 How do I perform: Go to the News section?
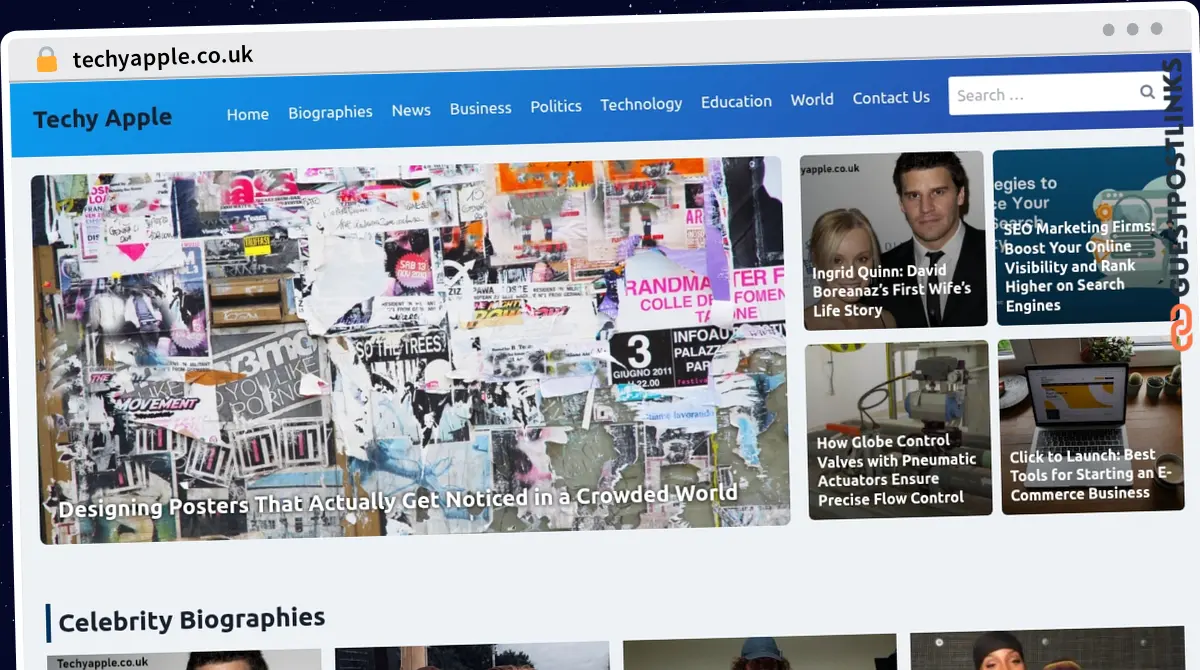pyautogui.click(x=411, y=110)
